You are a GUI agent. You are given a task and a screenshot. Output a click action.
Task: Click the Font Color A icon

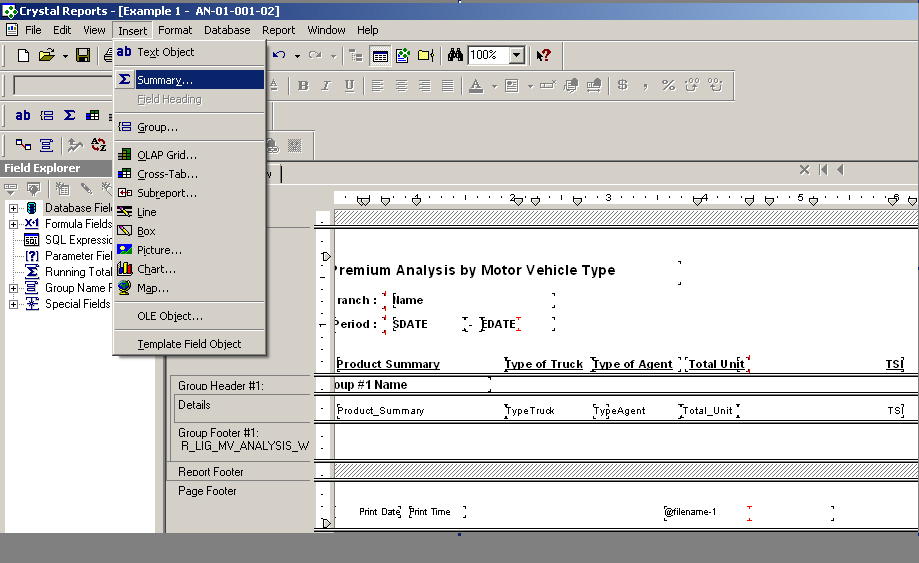(x=476, y=86)
